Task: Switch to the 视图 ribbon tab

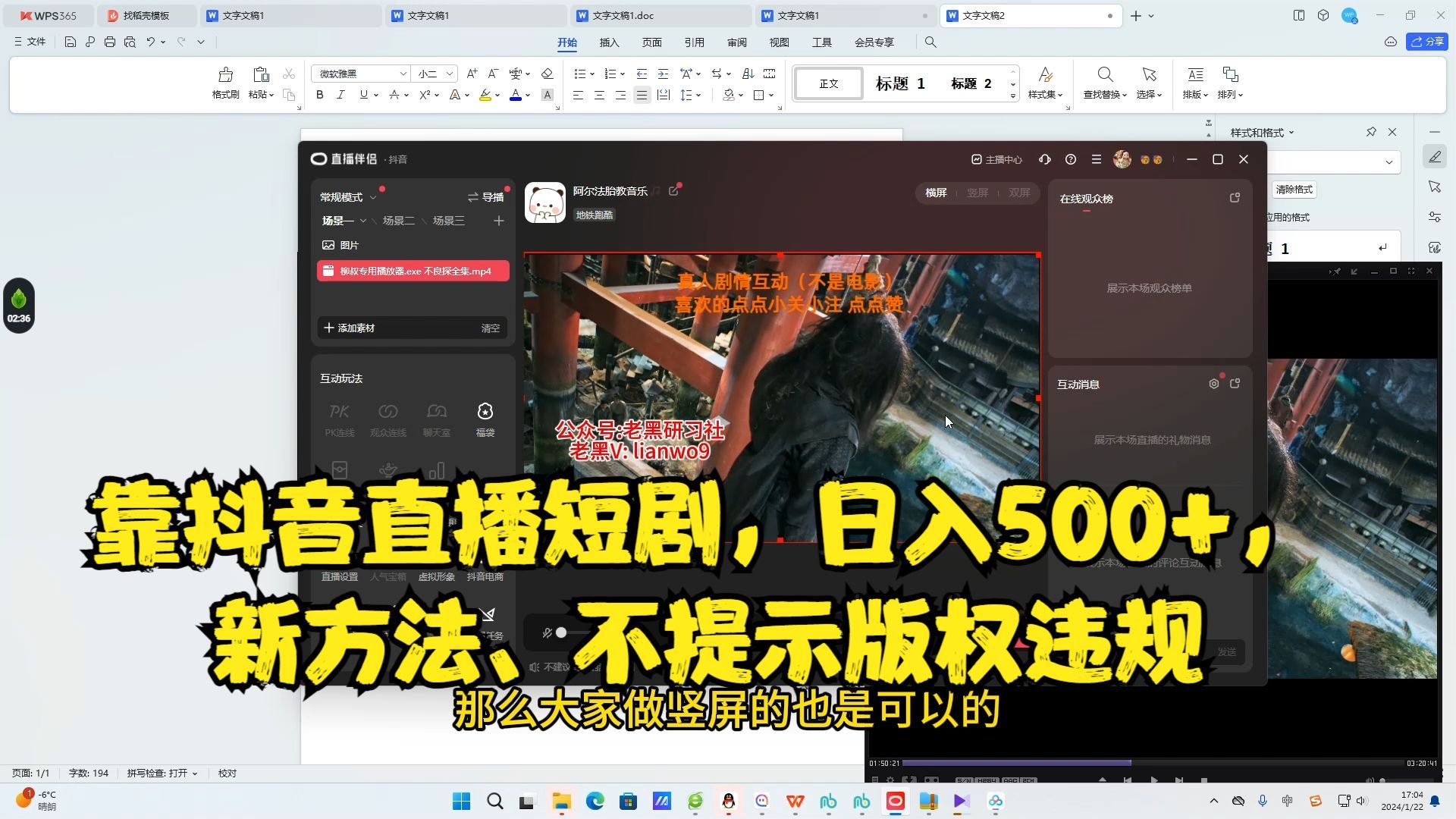Action: [x=779, y=42]
